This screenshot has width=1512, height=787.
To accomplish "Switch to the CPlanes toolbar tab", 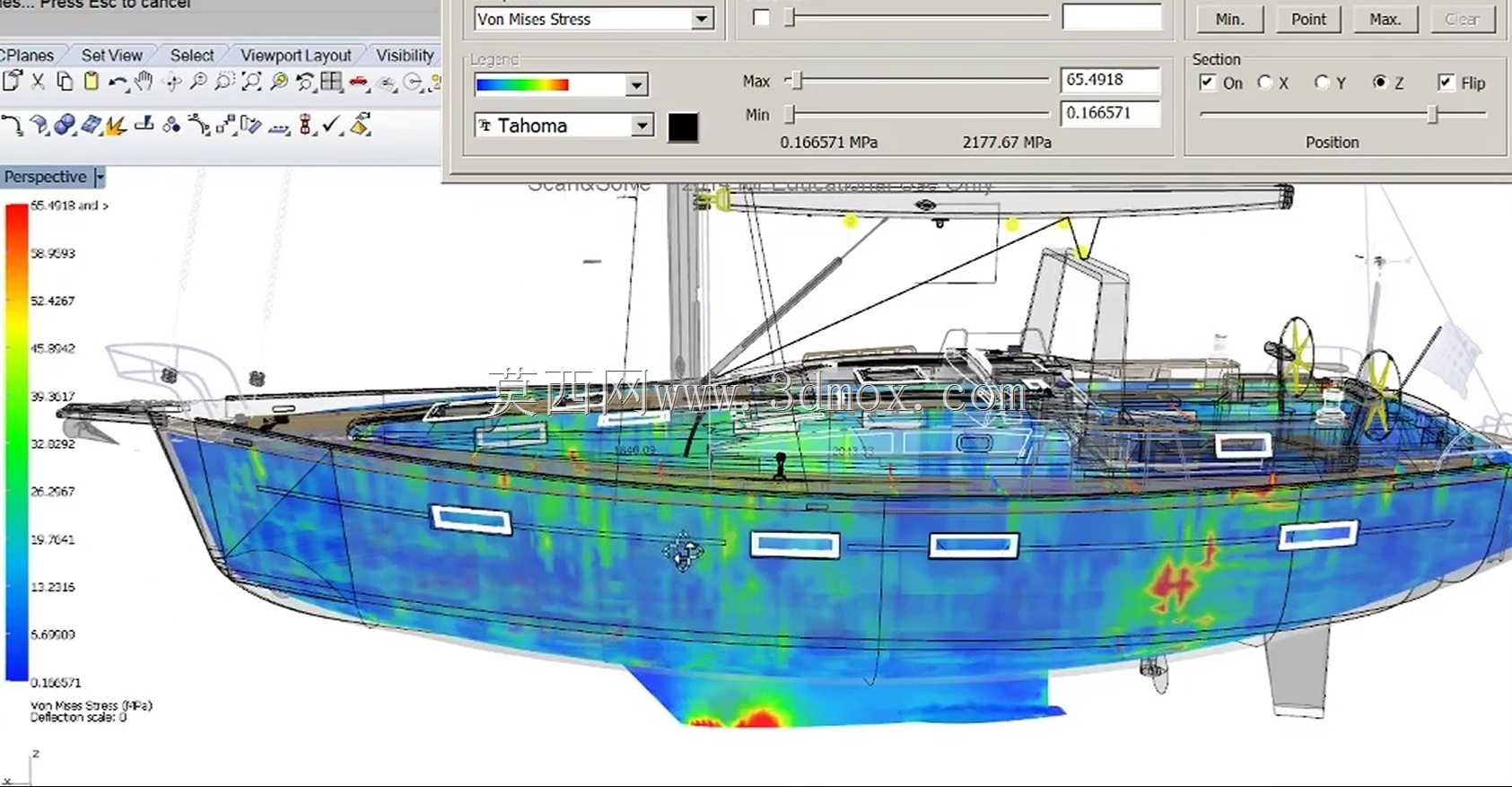I will (x=27, y=55).
